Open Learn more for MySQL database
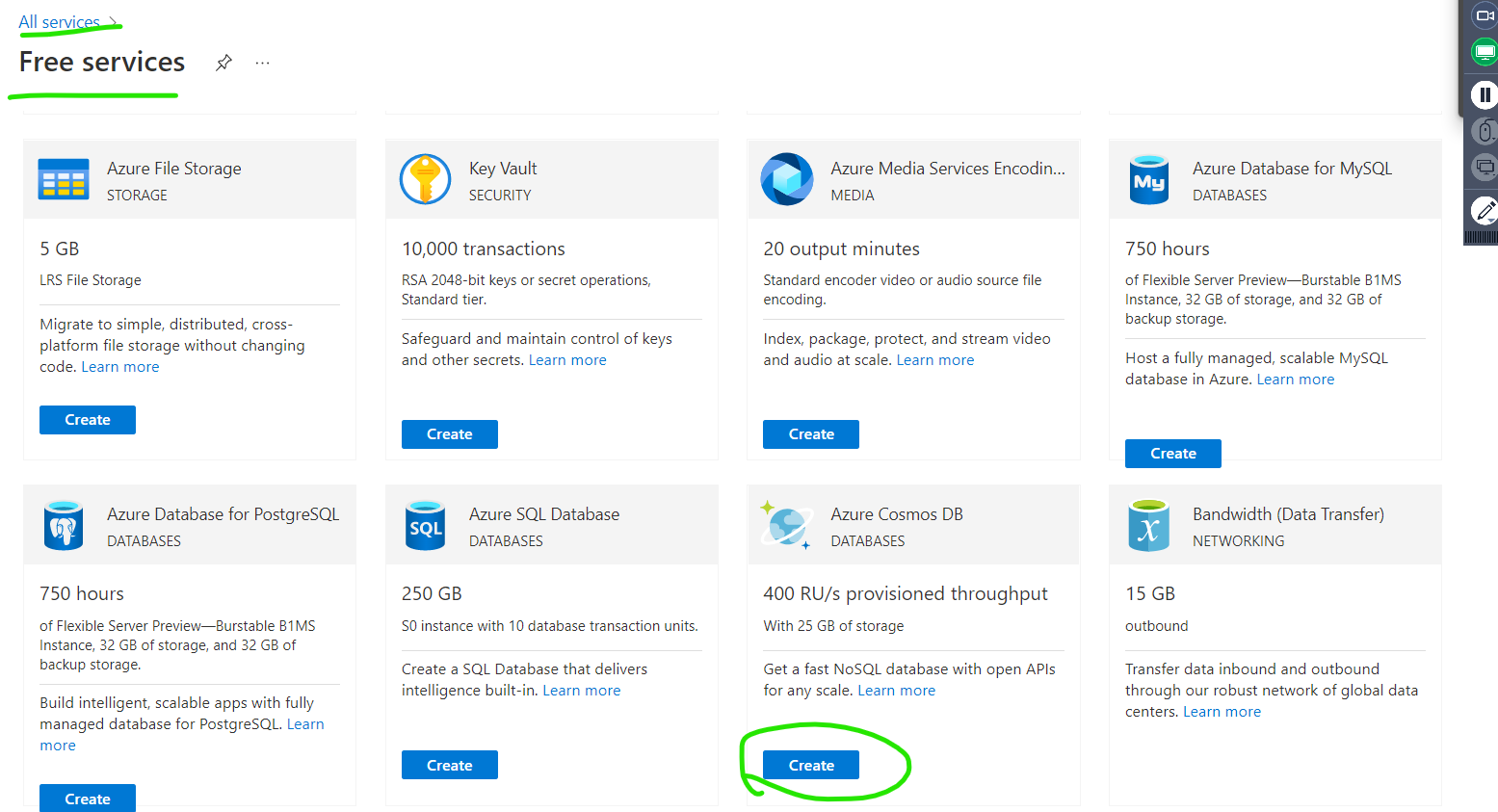Screen dimensions: 1498x812 point(1296,380)
